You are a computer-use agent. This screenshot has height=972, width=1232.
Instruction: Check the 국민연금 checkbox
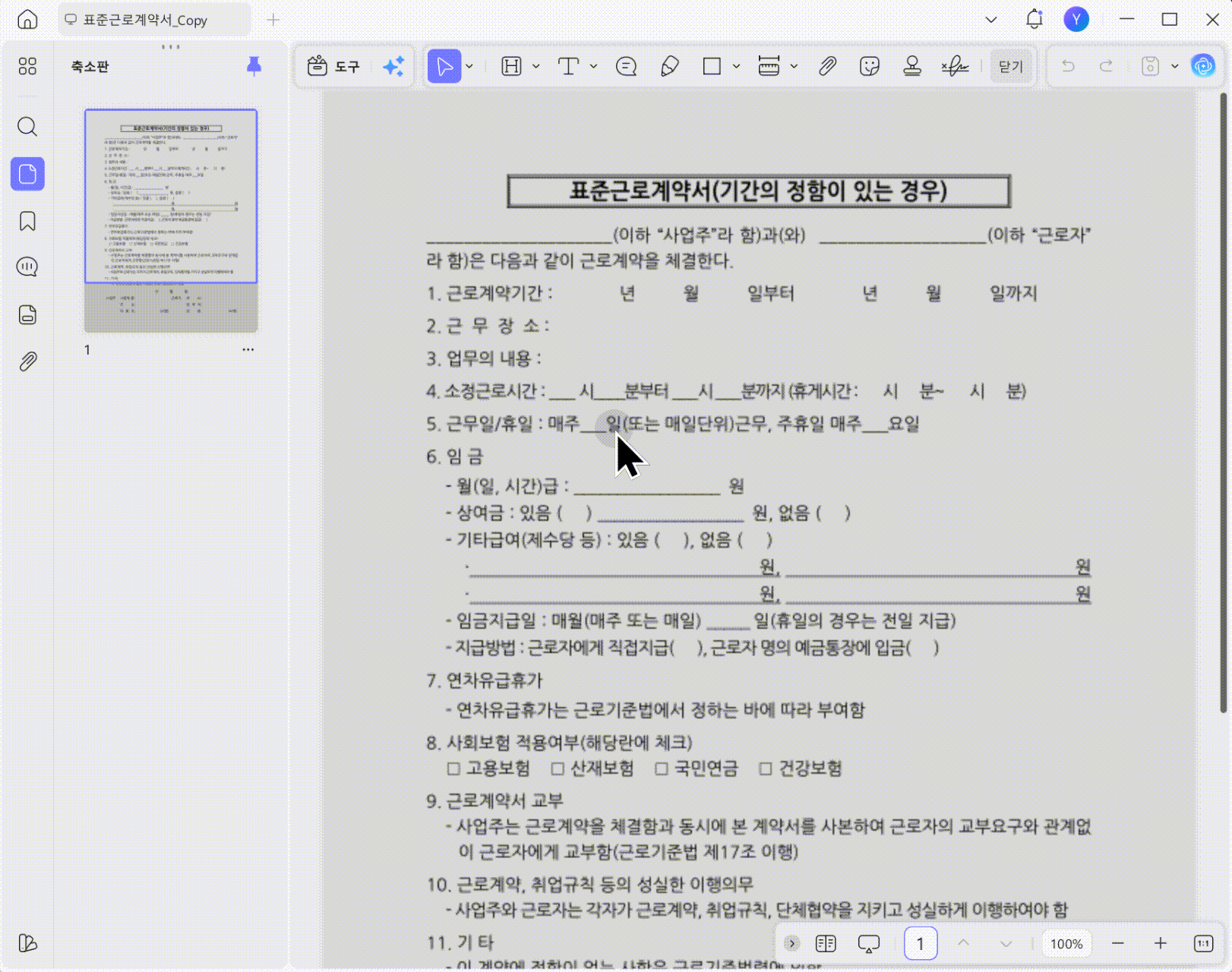tap(662, 769)
